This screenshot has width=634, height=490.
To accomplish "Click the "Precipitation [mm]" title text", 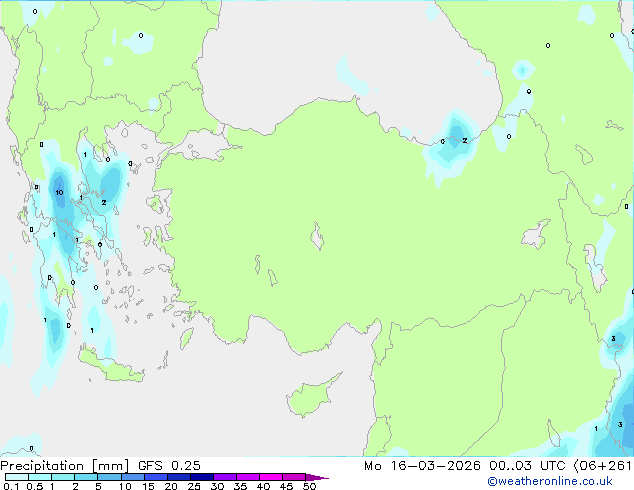I will coord(65,466).
